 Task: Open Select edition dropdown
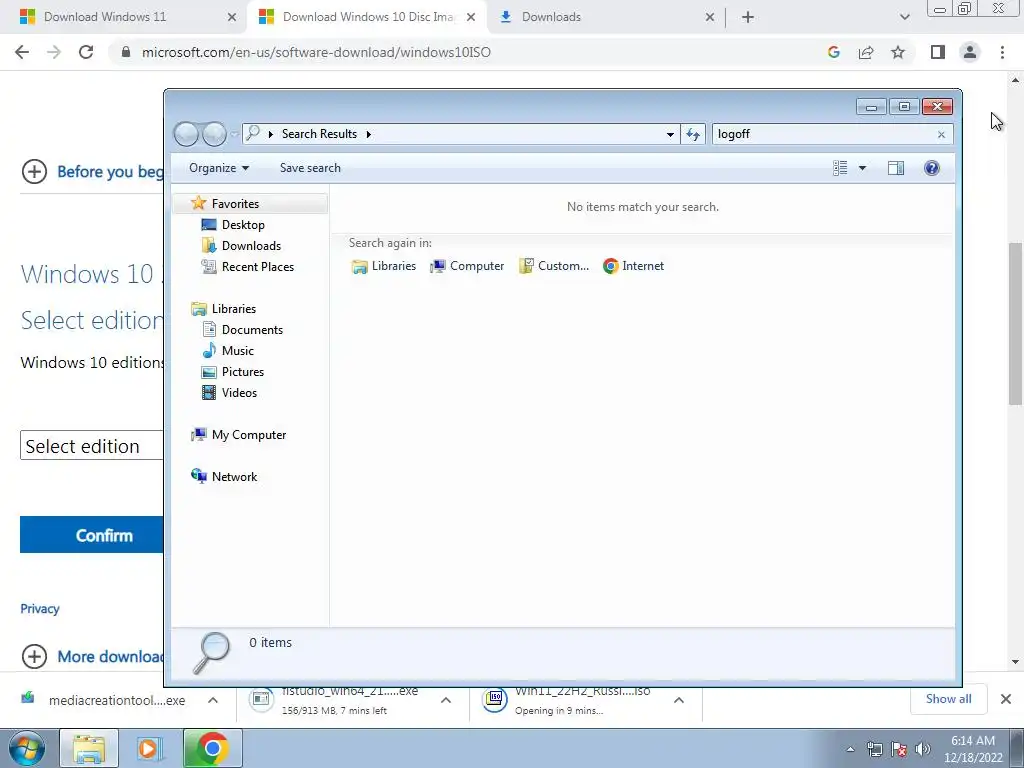click(x=91, y=445)
